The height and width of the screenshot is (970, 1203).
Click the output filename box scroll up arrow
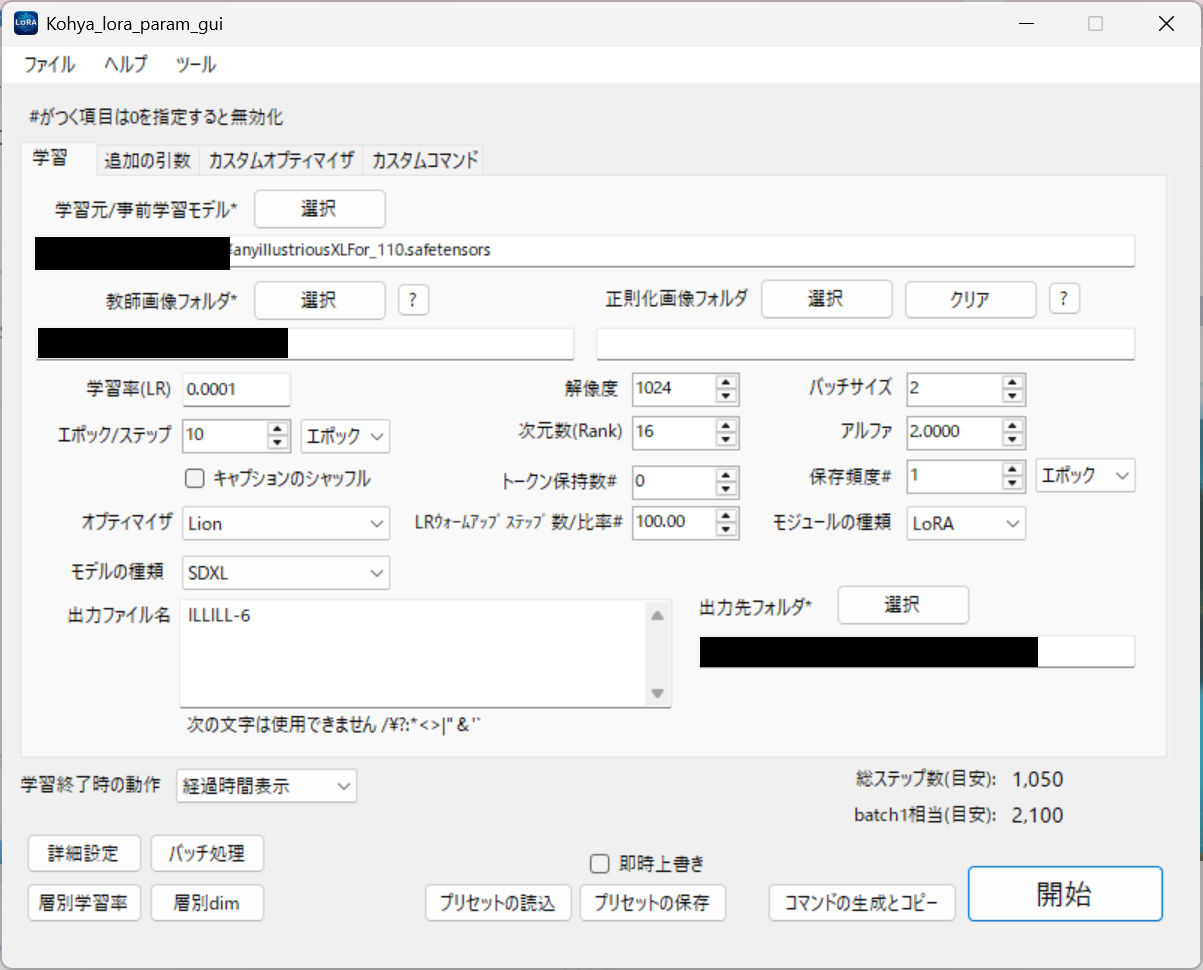[657, 617]
